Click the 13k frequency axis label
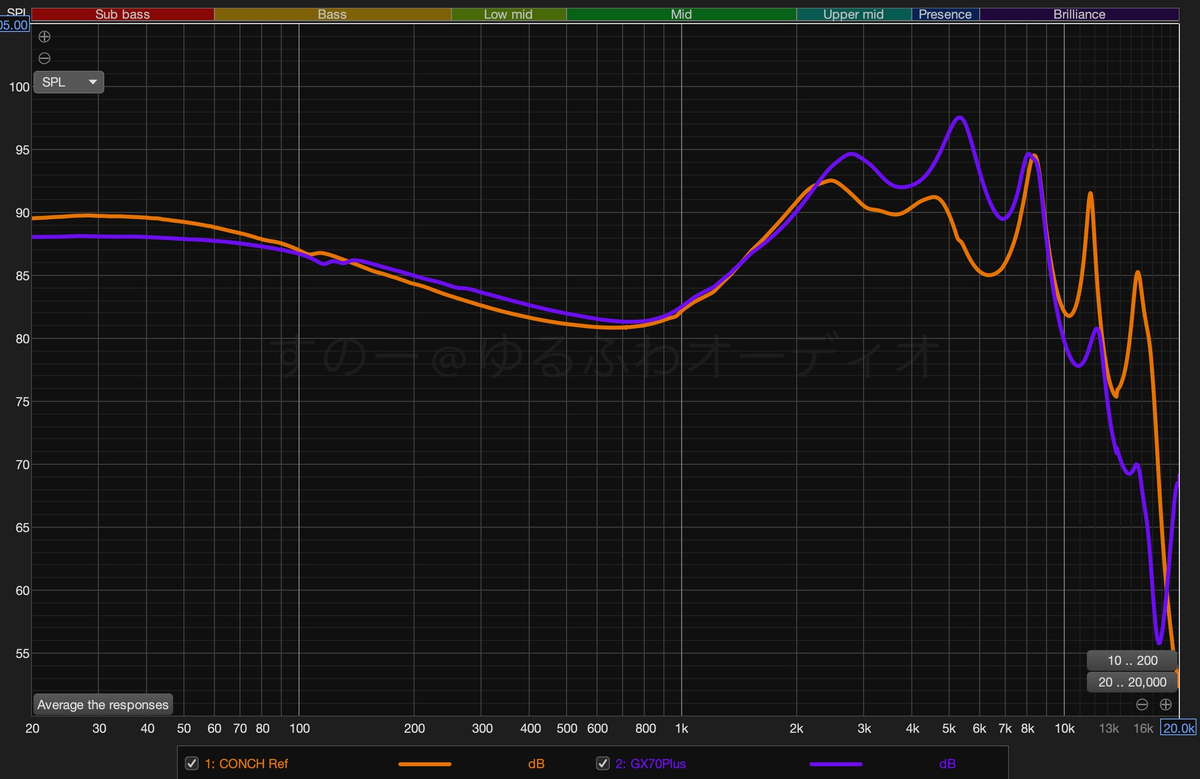The image size is (1200, 779). click(x=1109, y=728)
